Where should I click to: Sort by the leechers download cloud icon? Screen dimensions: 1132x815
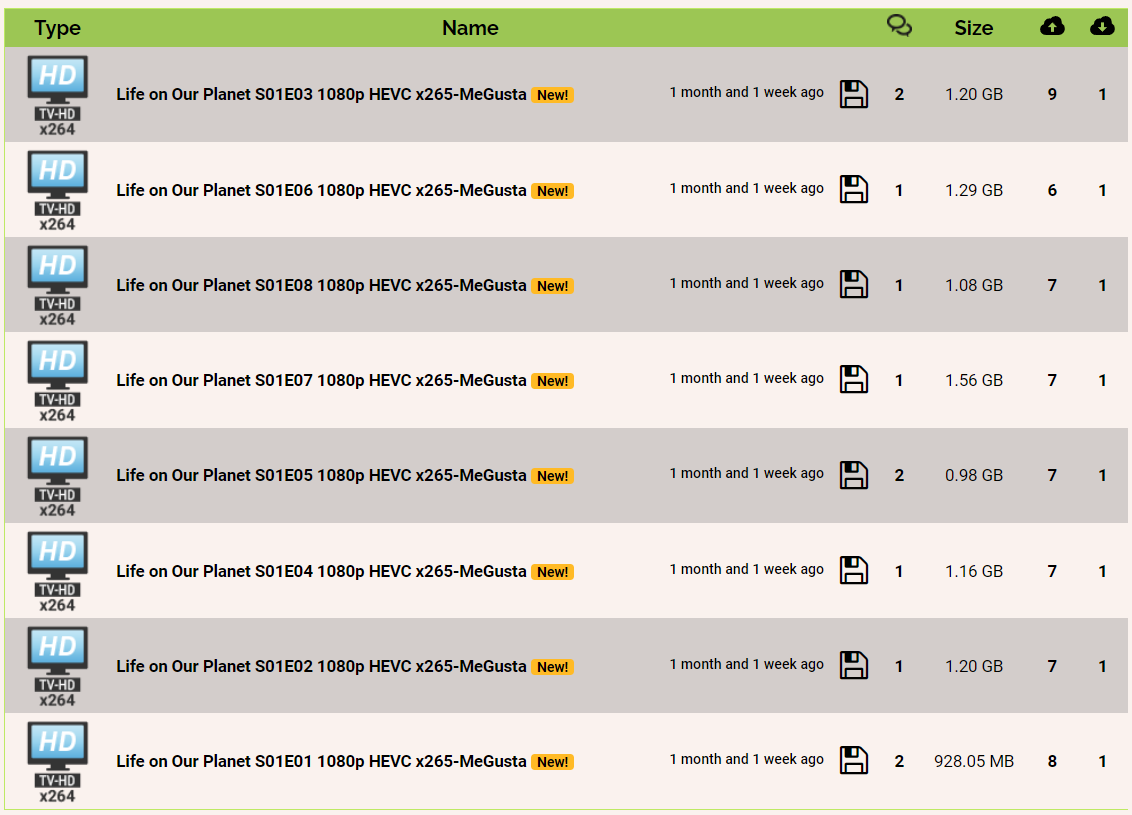1102,27
